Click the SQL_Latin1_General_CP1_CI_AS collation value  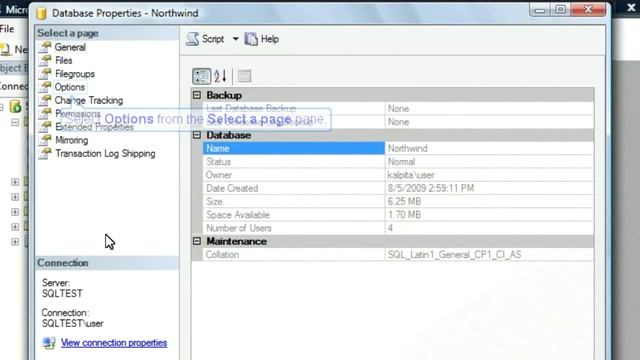454,255
